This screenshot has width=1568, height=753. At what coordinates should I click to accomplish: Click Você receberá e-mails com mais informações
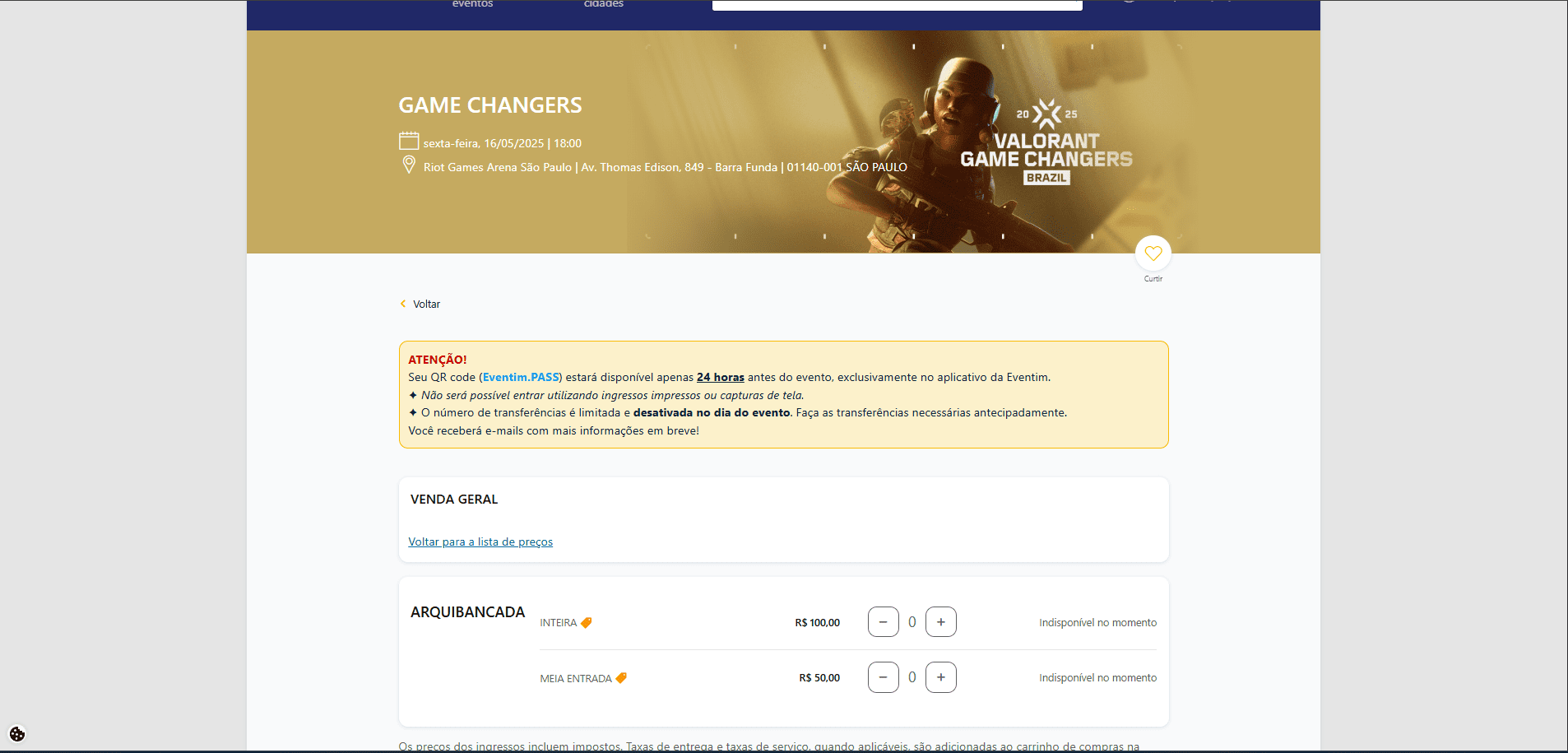coord(554,430)
